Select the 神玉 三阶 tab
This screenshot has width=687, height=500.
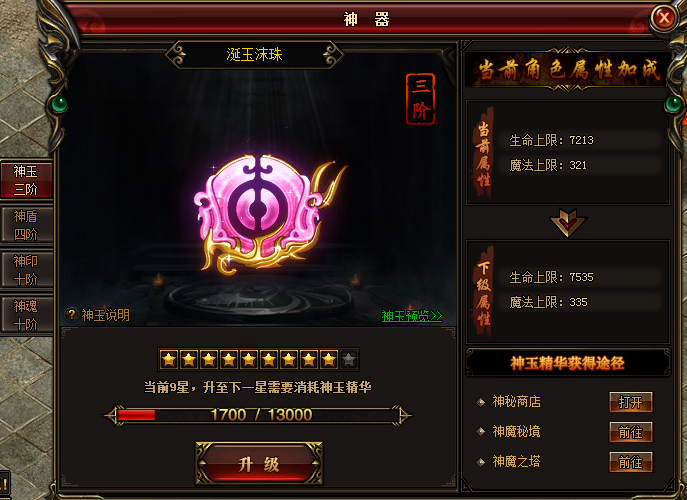pyautogui.click(x=26, y=180)
